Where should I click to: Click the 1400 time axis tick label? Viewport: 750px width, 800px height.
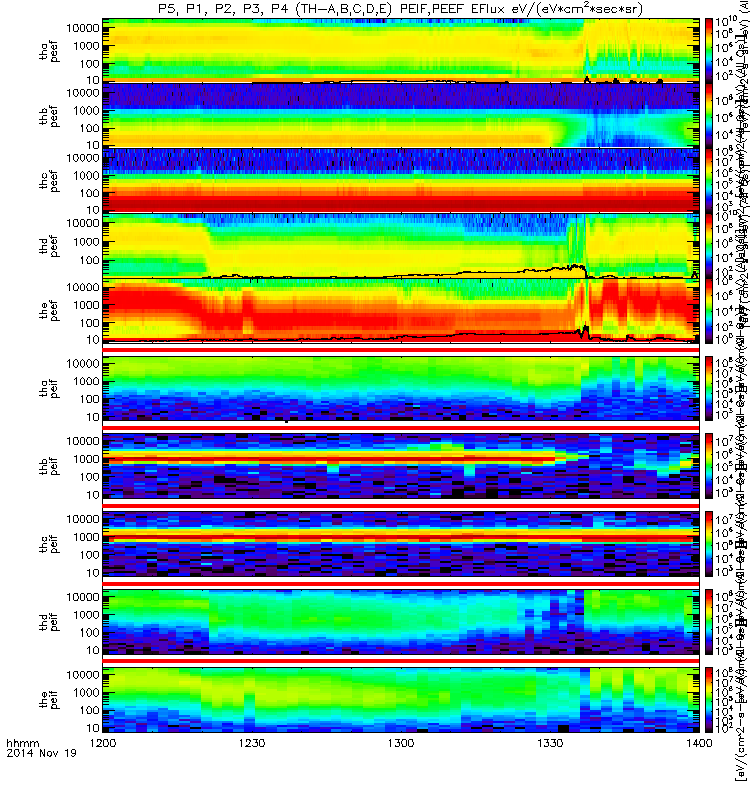click(699, 743)
